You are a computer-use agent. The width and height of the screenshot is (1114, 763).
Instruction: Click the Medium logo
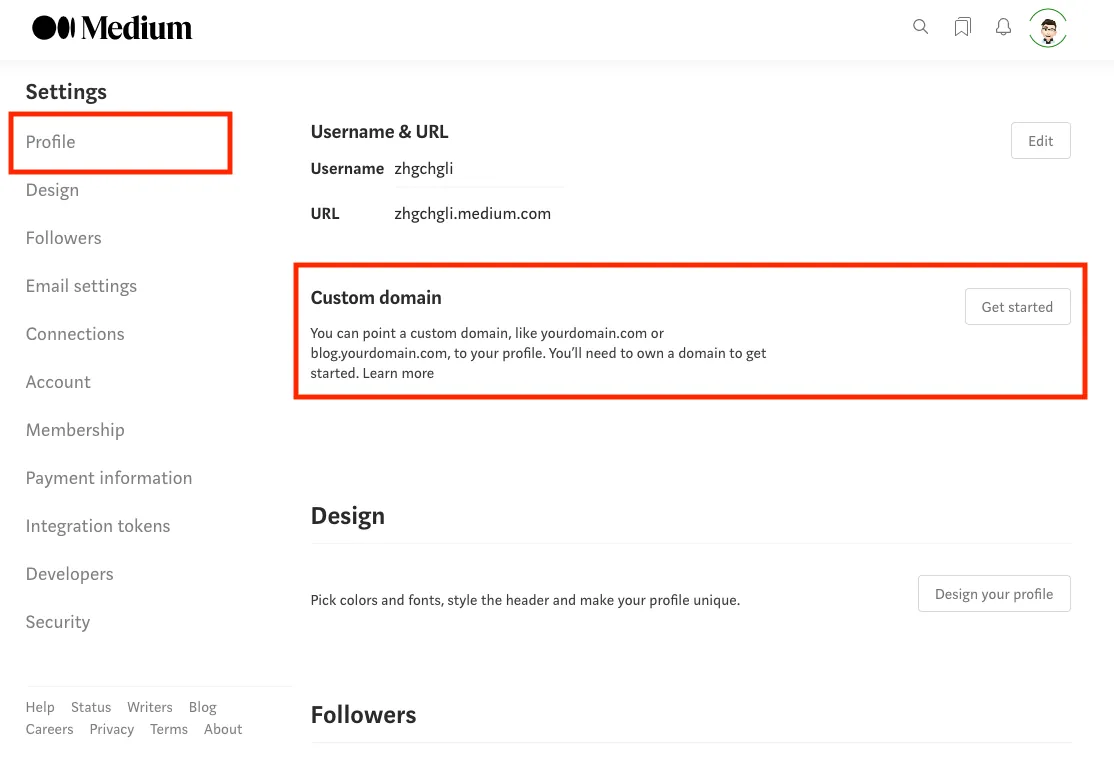pyautogui.click(x=112, y=28)
